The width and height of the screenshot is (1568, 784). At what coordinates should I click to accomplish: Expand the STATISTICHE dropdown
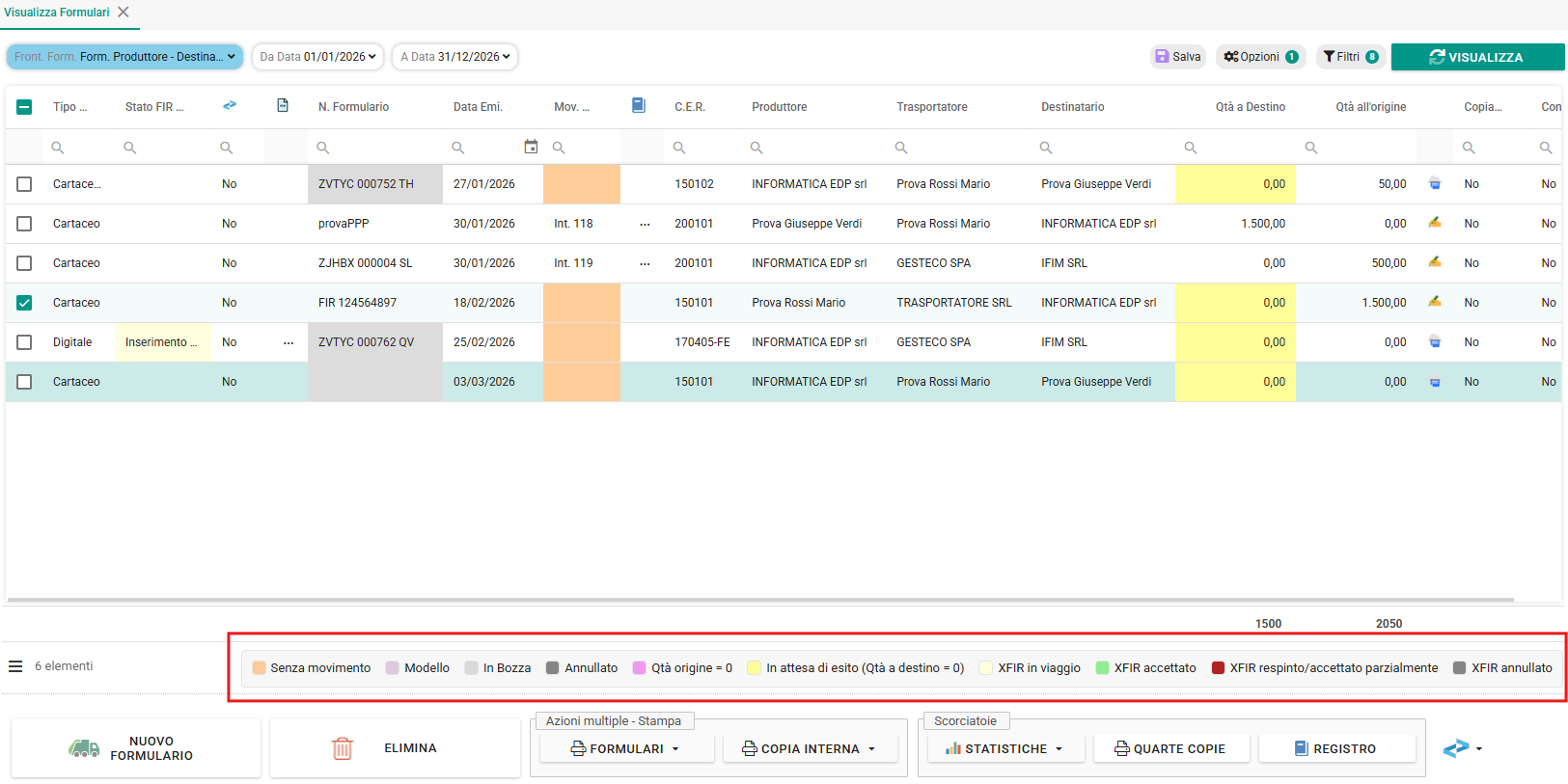[x=1005, y=748]
